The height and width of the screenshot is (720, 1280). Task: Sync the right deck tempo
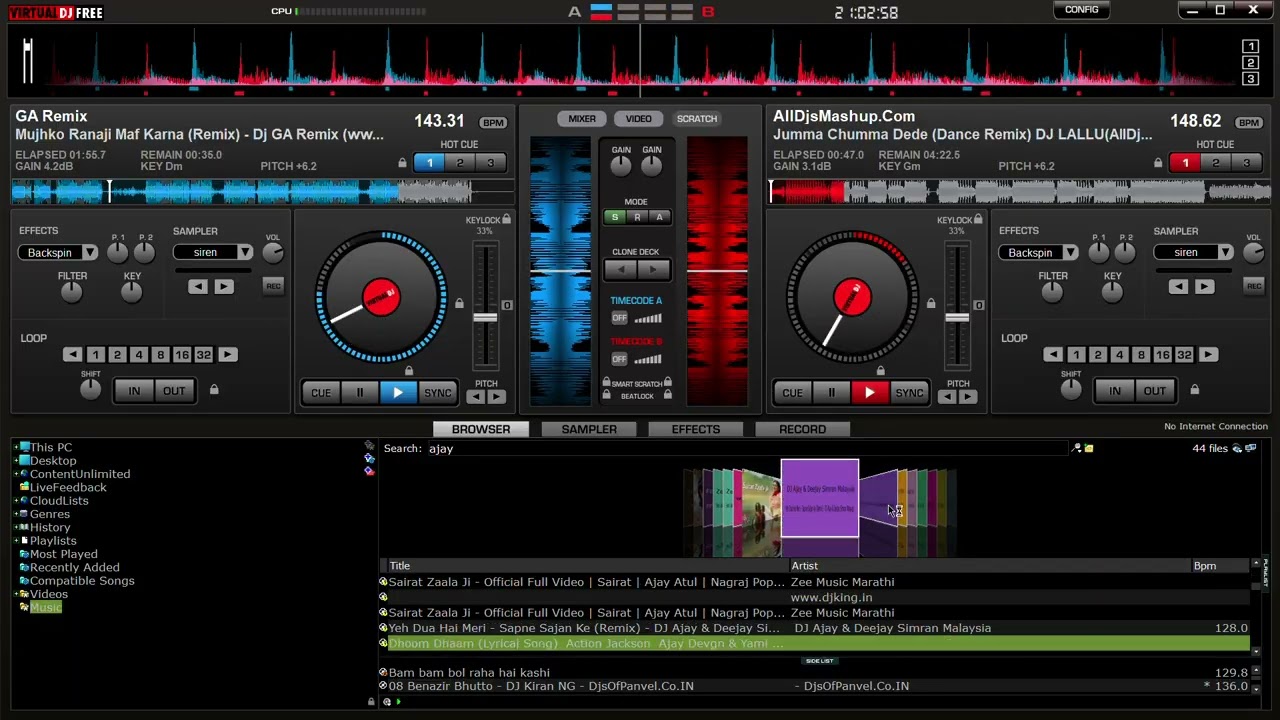click(x=909, y=393)
